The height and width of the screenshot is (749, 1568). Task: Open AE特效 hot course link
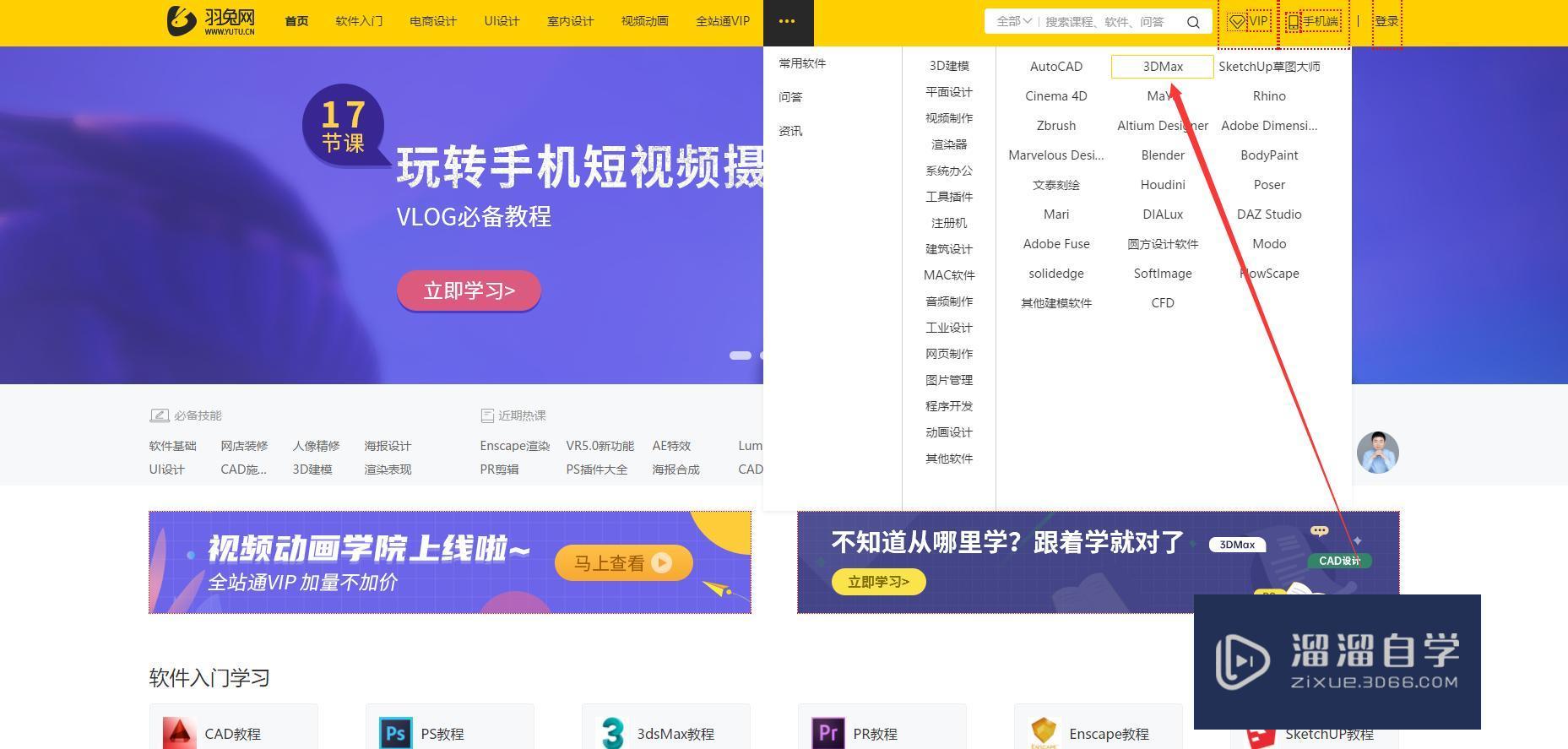(671, 446)
